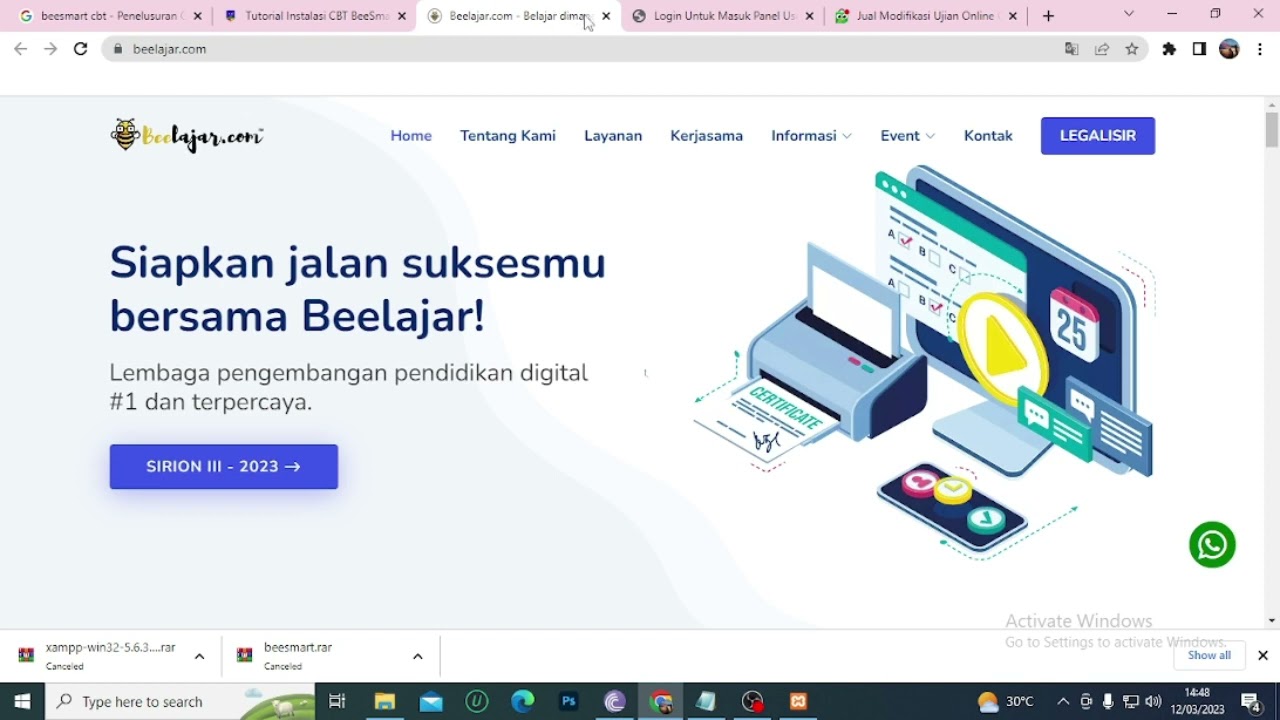This screenshot has height=720, width=1280.
Task: Click the browser forward arrow
Action: 50,49
